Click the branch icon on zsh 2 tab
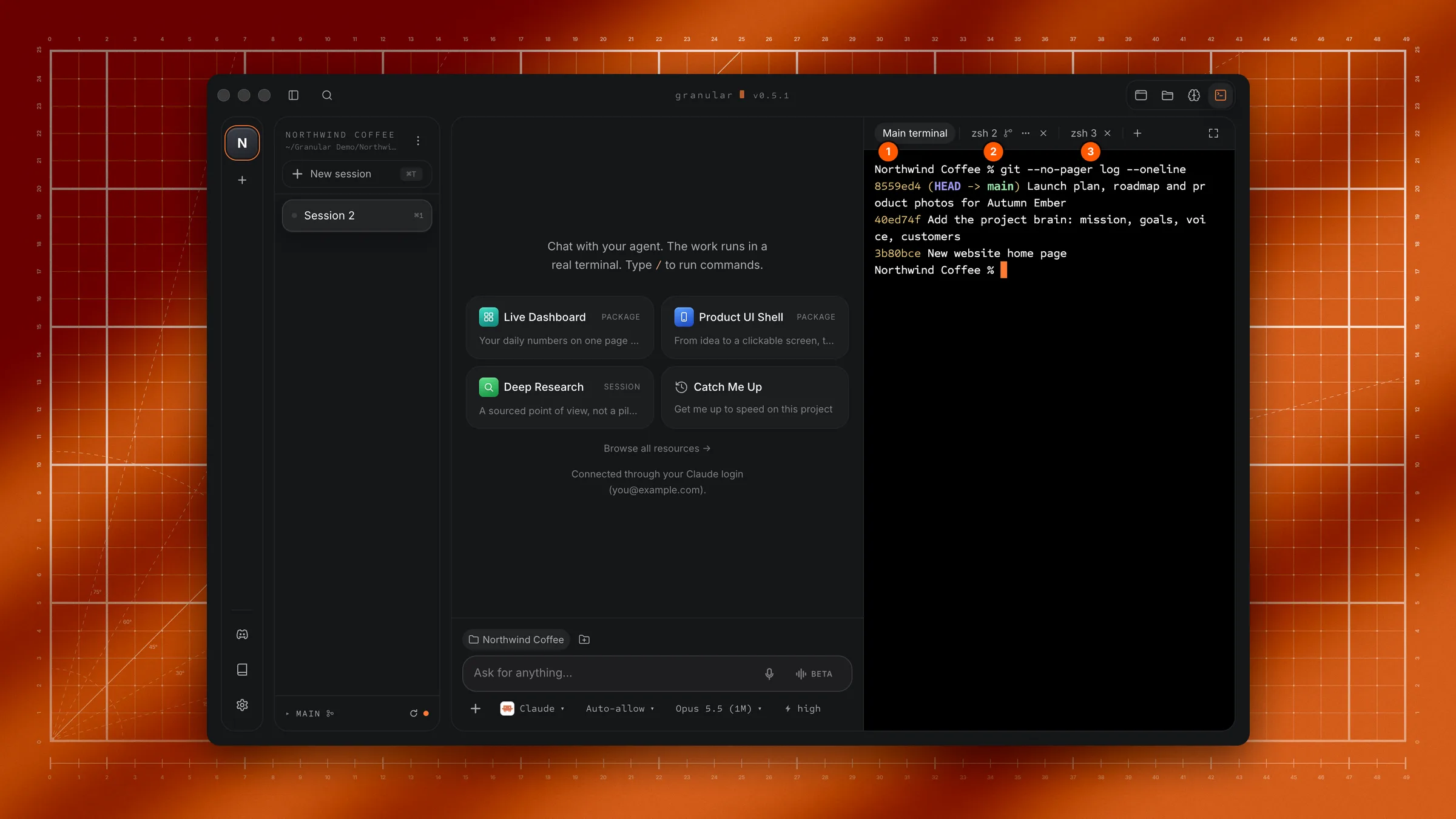This screenshot has width=1456, height=819. point(1008,133)
